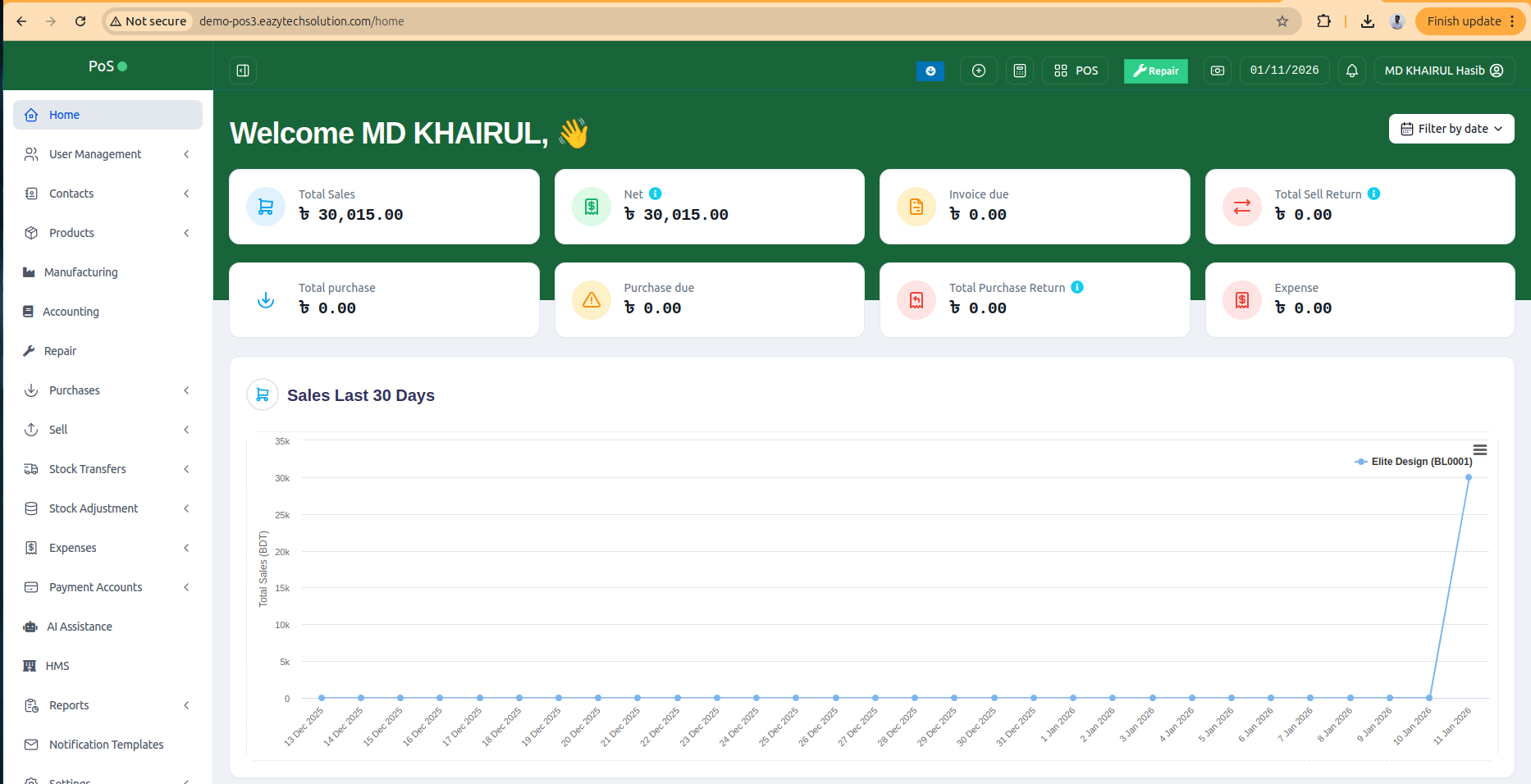Image resolution: width=1531 pixels, height=784 pixels.
Task: Open the notifications bell
Action: click(1351, 71)
